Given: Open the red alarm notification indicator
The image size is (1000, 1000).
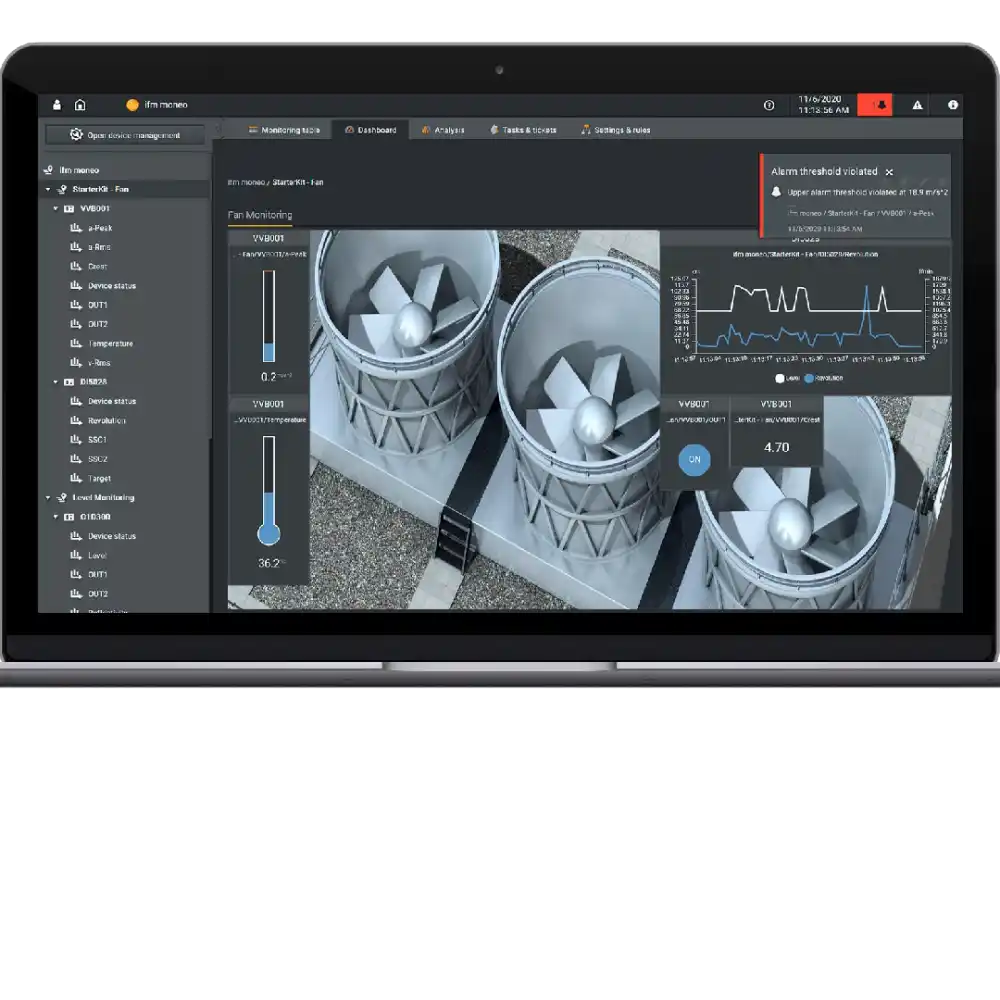Looking at the screenshot, I should [x=874, y=105].
